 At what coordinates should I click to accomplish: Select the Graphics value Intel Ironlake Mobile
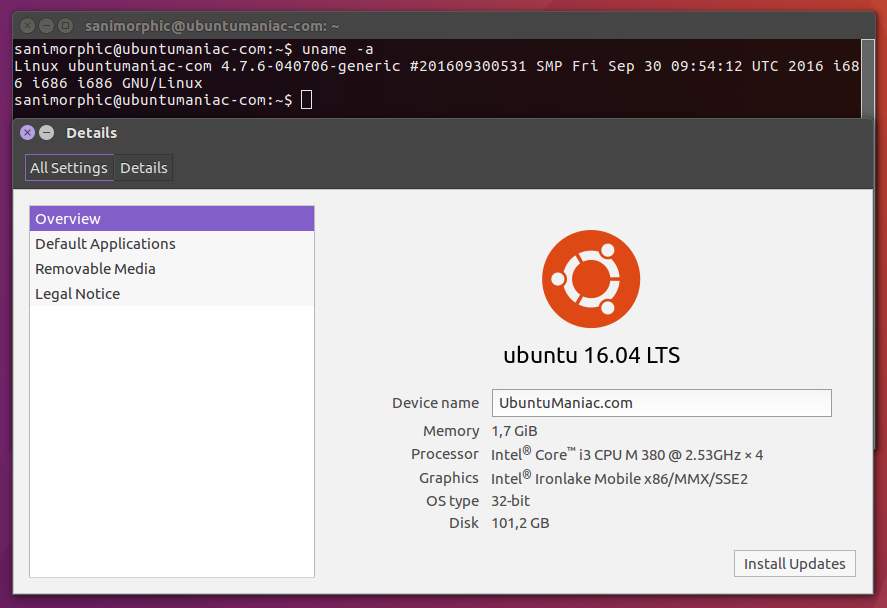pyautogui.click(x=619, y=478)
